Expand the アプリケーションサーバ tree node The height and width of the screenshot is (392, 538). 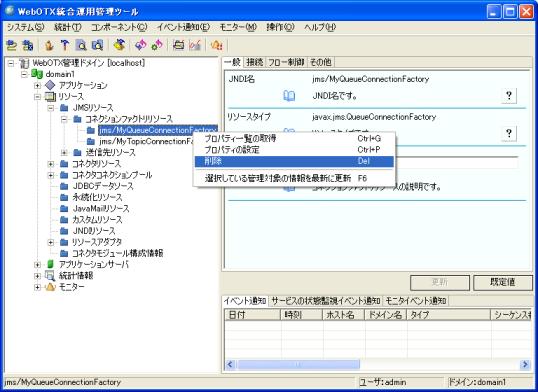click(37, 265)
